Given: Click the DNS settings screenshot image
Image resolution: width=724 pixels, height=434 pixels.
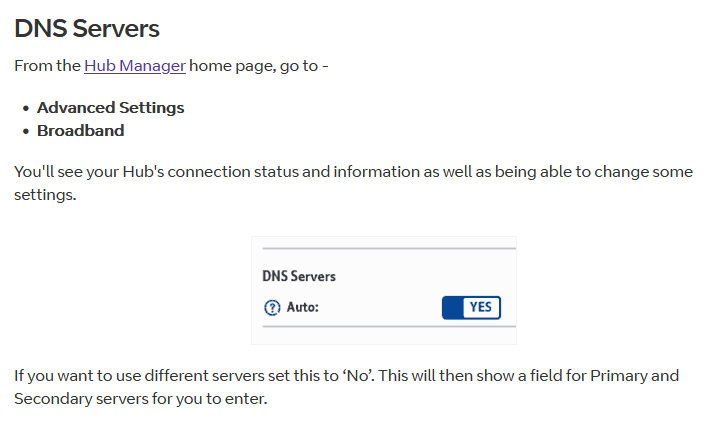Looking at the screenshot, I should (384, 290).
